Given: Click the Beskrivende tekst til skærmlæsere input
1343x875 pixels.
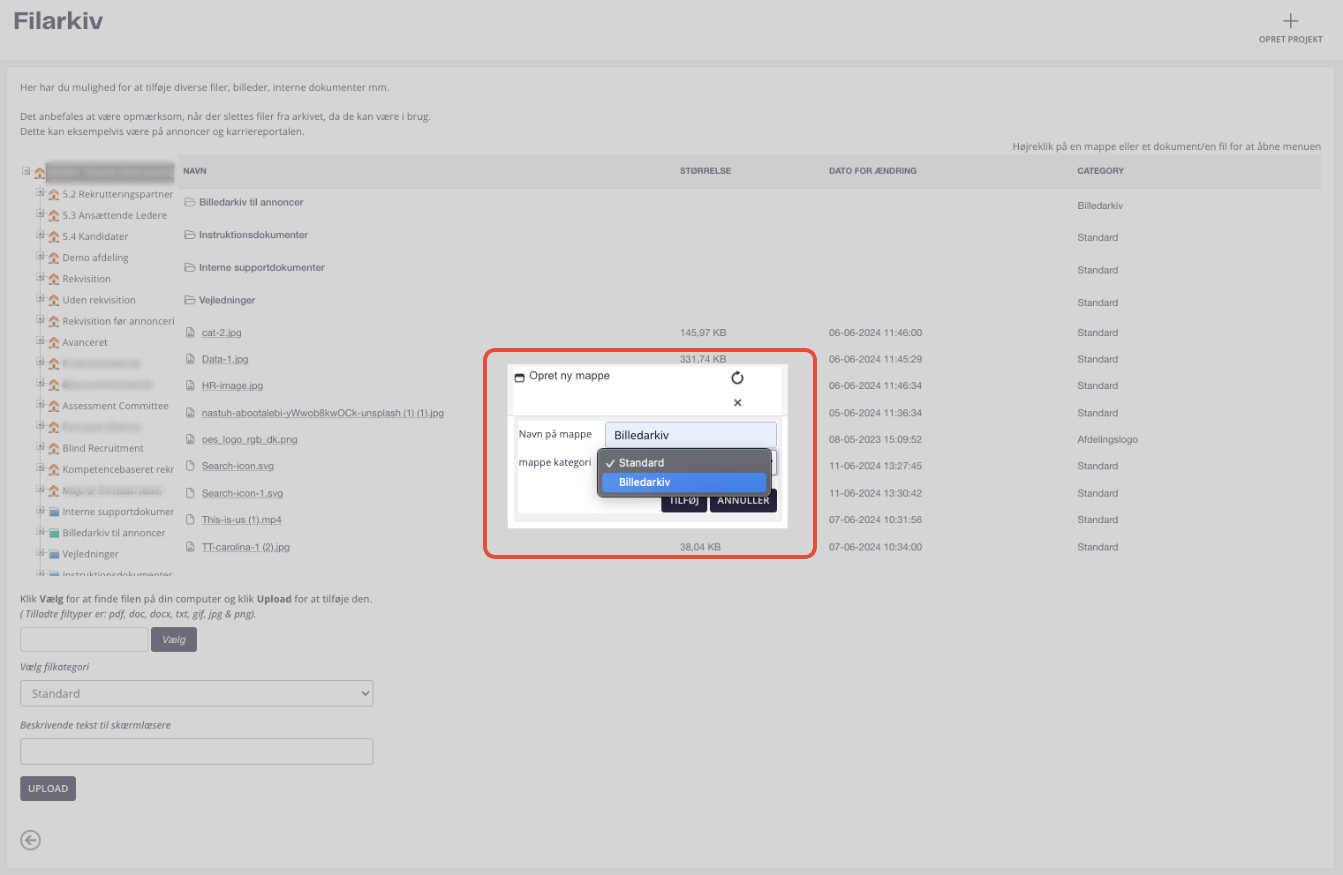Looking at the screenshot, I should [196, 751].
